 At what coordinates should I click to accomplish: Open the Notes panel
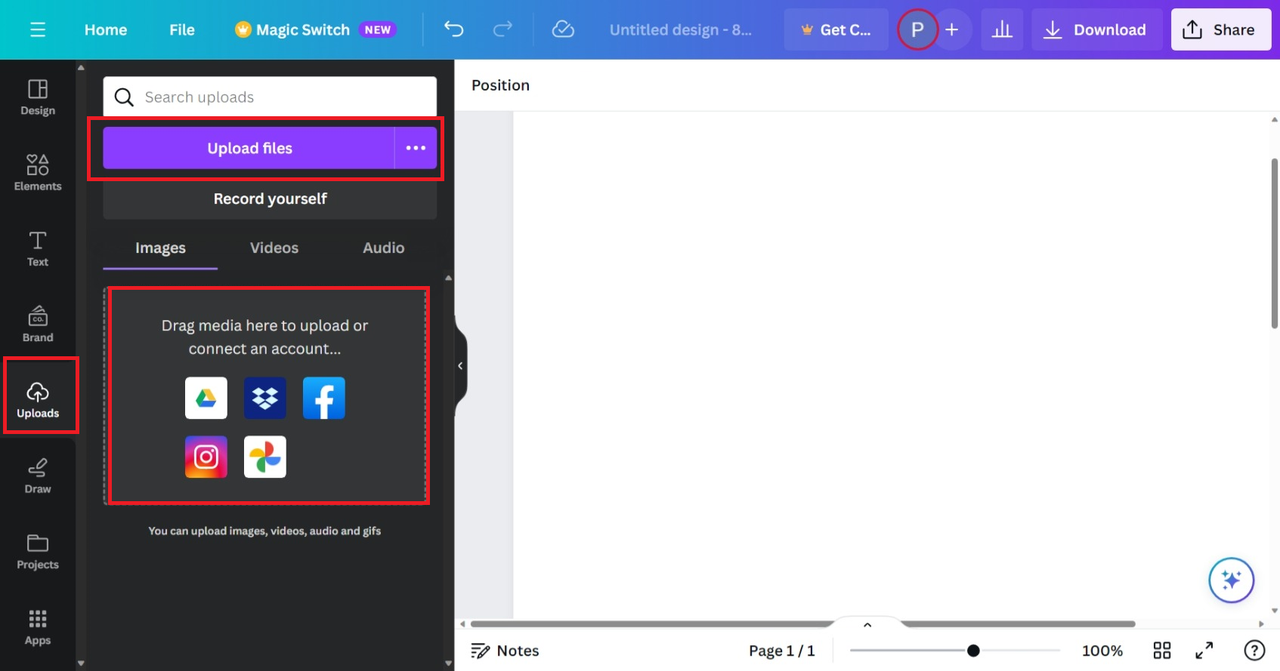(x=505, y=651)
